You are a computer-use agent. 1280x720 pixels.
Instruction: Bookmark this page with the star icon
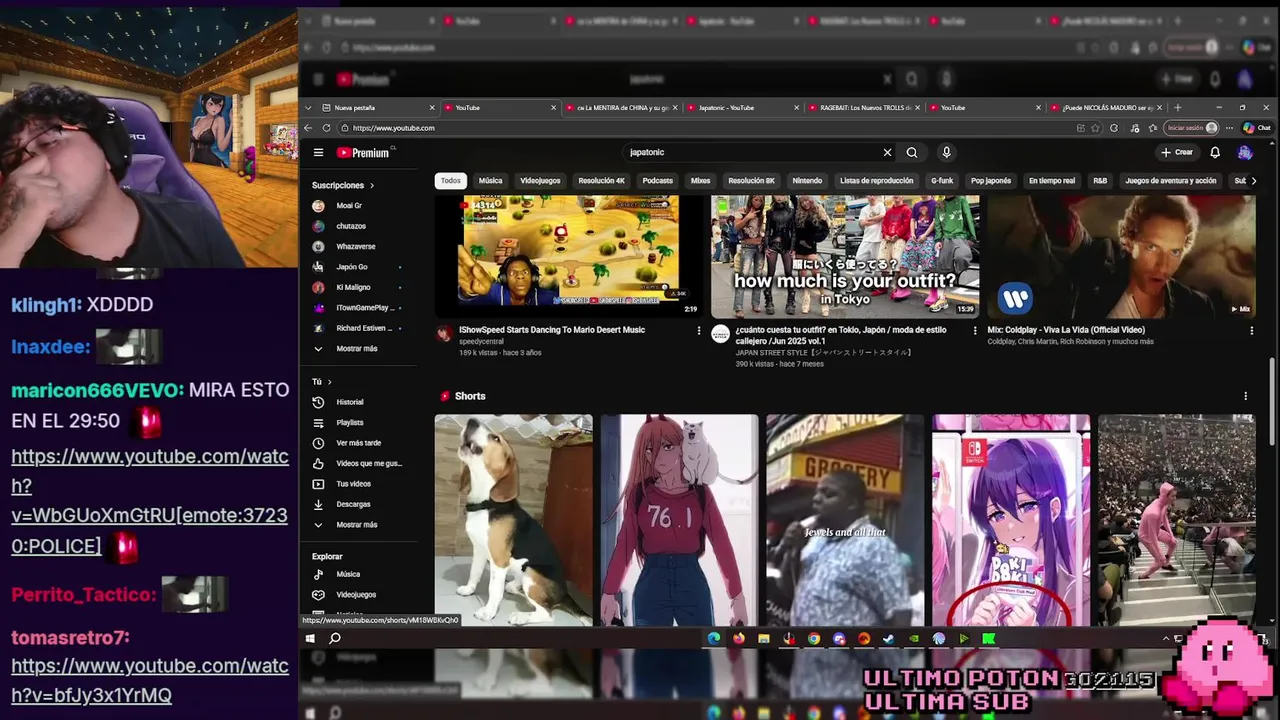pyautogui.click(x=1096, y=128)
